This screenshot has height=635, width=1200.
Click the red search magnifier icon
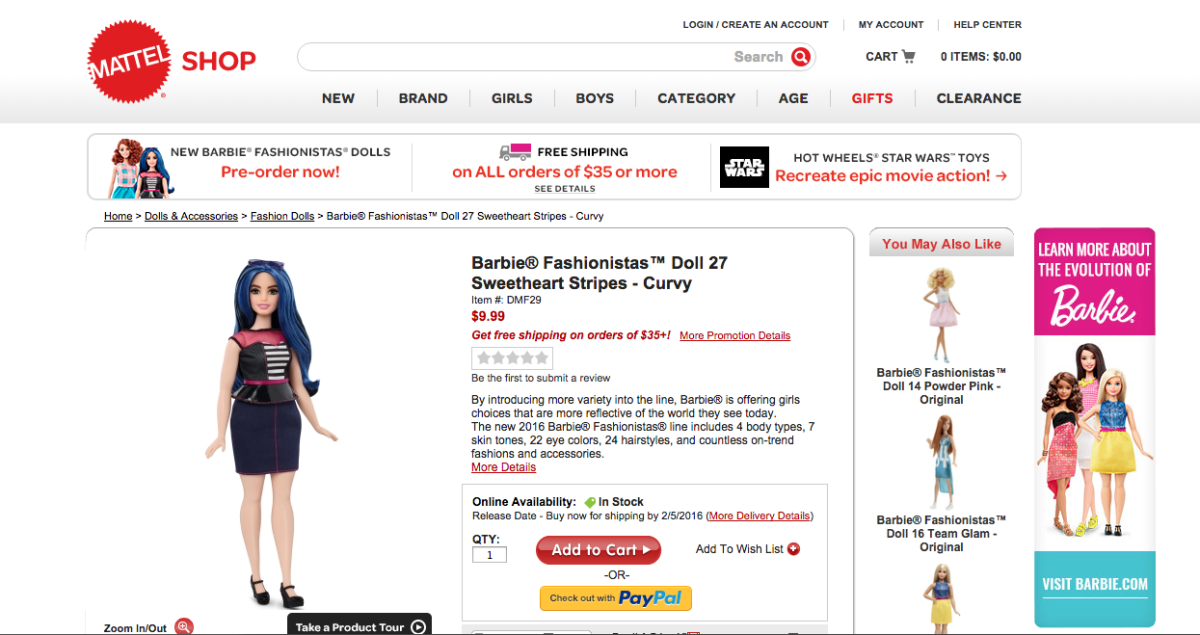[x=800, y=57]
